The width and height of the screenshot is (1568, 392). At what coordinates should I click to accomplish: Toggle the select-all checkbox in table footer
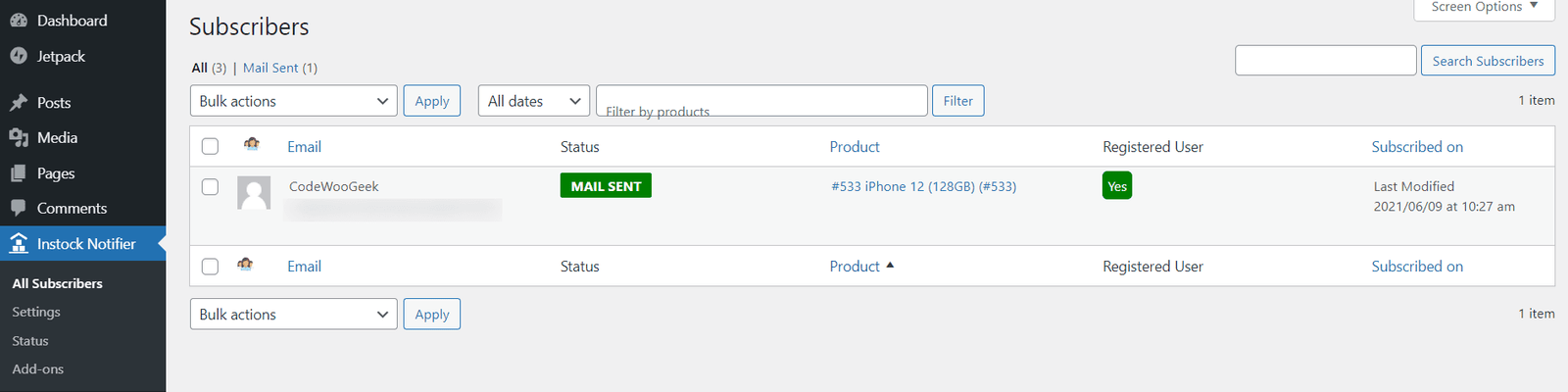click(210, 266)
